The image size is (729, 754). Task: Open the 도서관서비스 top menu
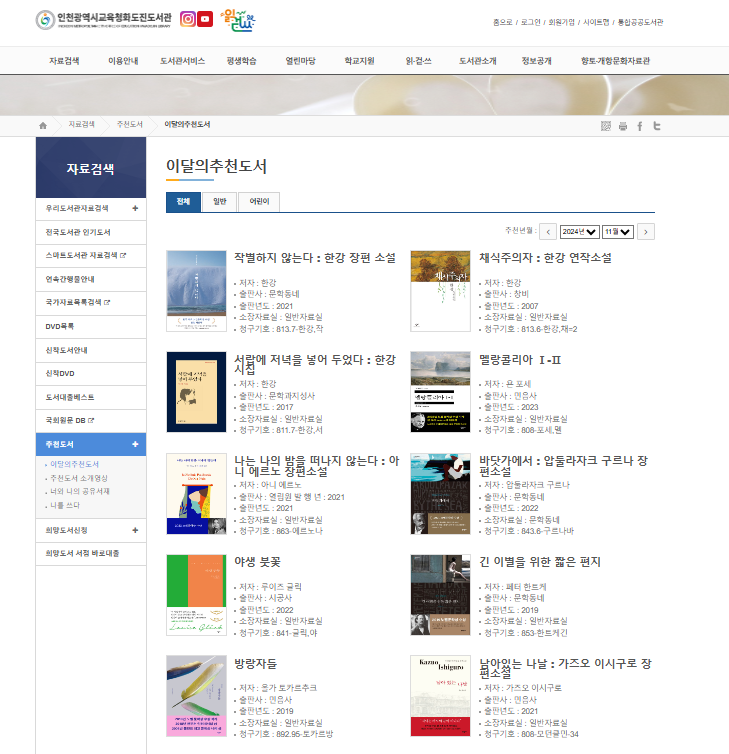182,61
